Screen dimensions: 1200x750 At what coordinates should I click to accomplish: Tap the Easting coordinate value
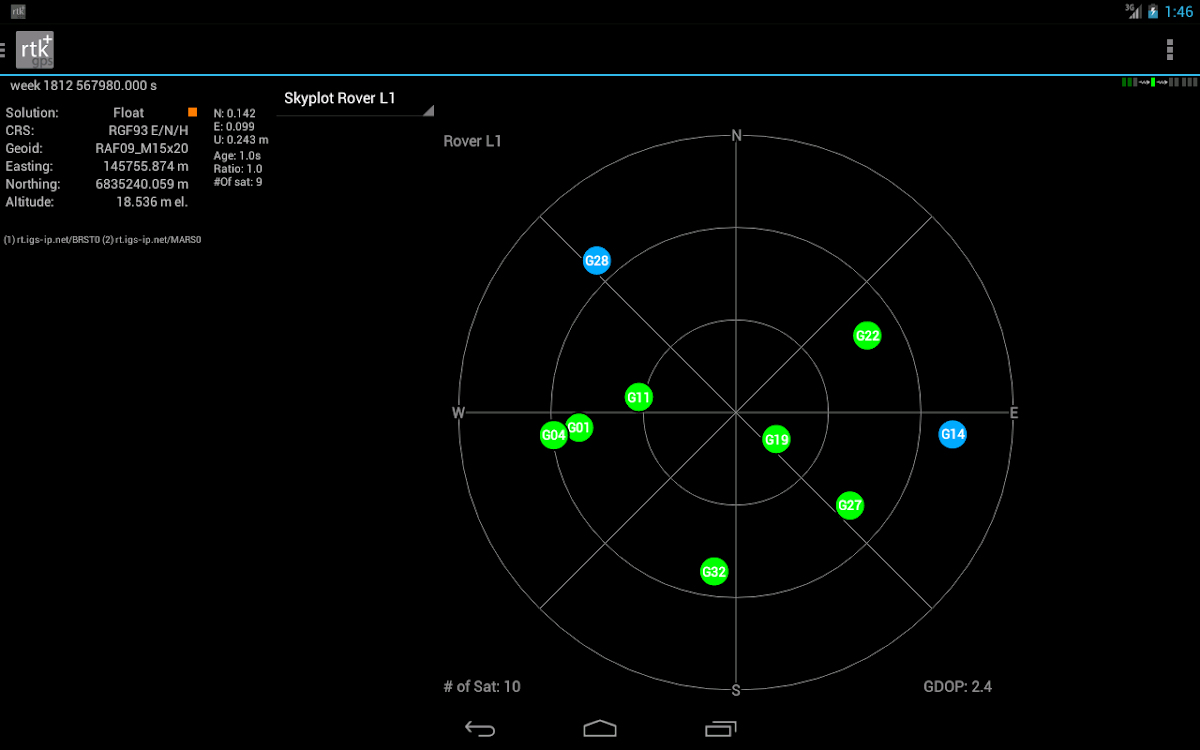[x=145, y=166]
